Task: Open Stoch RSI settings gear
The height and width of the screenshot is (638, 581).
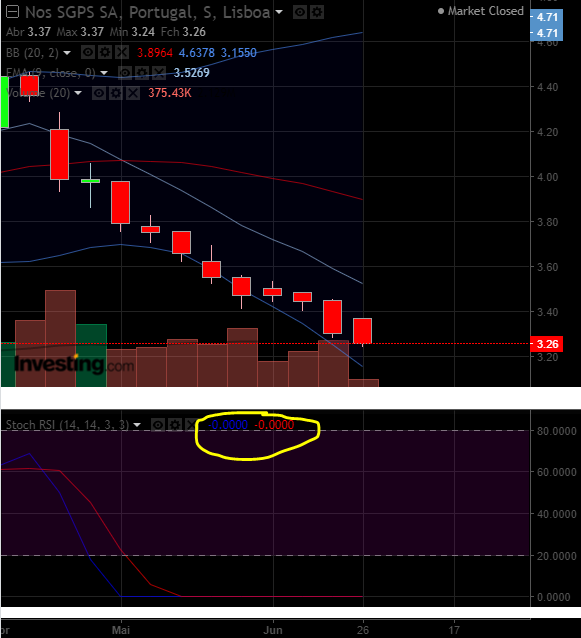Action: click(x=175, y=425)
